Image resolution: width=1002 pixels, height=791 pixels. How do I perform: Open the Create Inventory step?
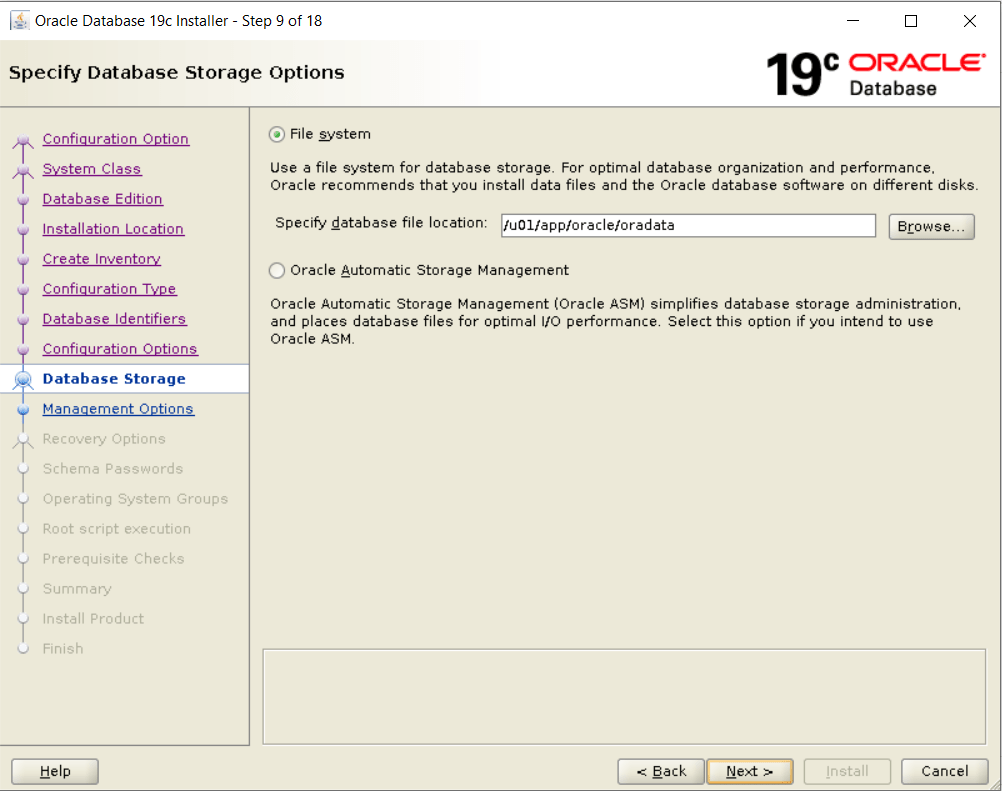tap(101, 259)
